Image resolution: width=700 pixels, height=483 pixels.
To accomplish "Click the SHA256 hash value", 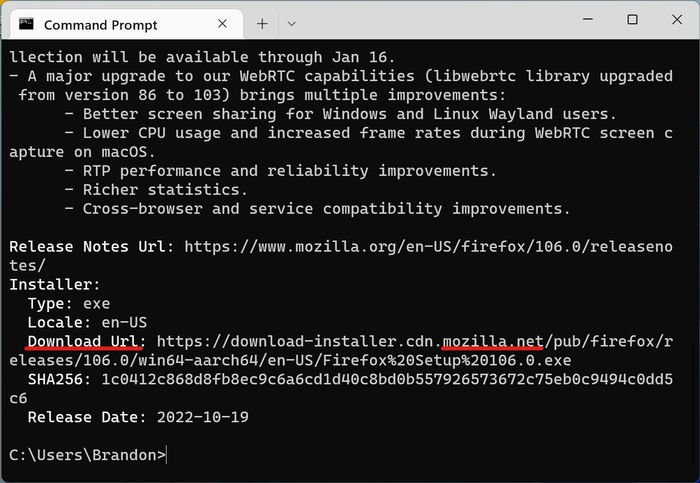I will pyautogui.click(x=341, y=389).
